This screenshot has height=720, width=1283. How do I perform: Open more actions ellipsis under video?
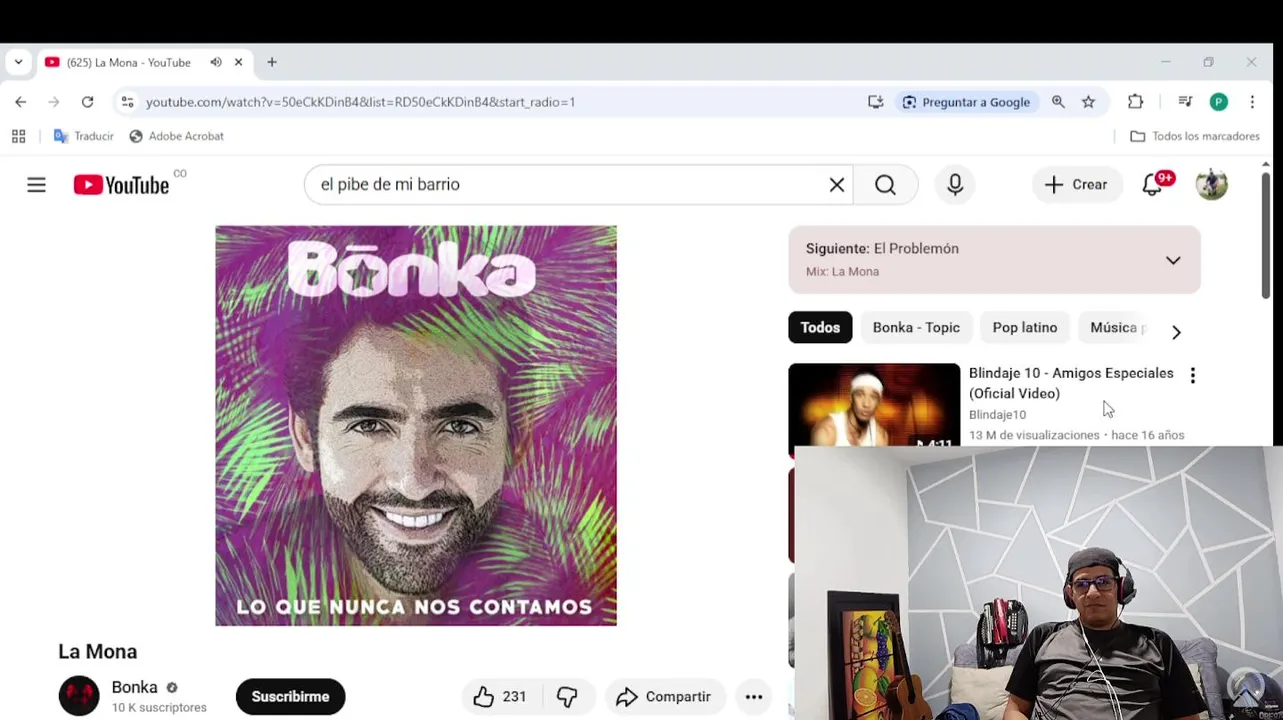pyautogui.click(x=754, y=697)
